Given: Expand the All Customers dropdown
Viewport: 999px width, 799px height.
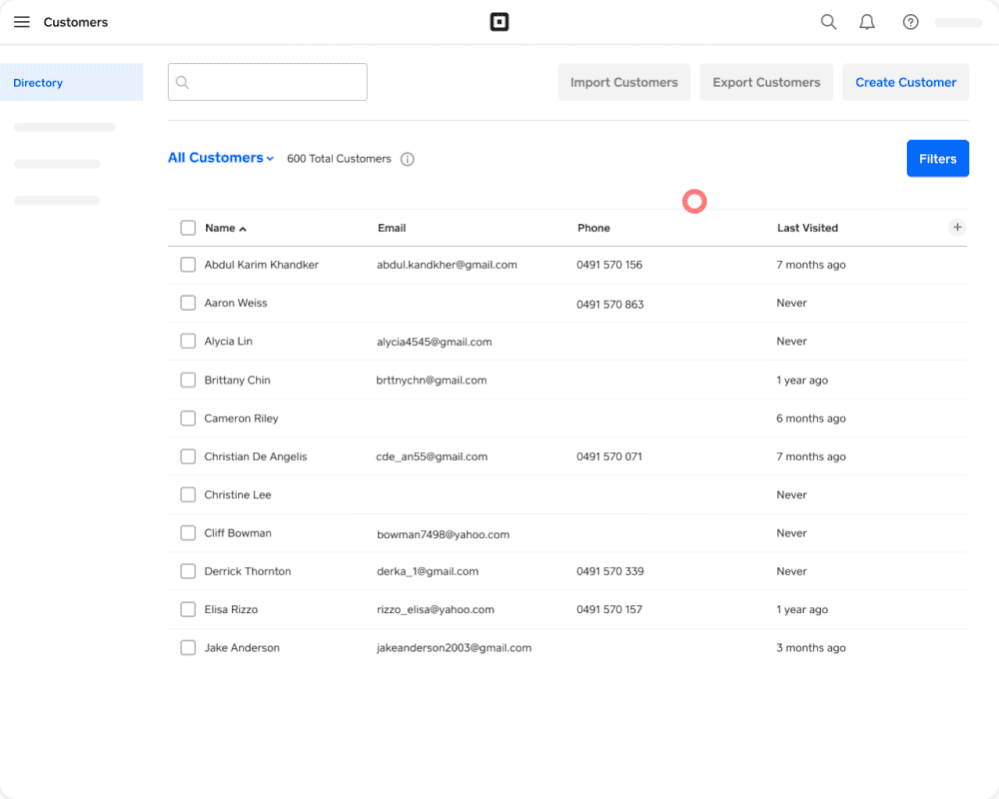Looking at the screenshot, I should 221,158.
